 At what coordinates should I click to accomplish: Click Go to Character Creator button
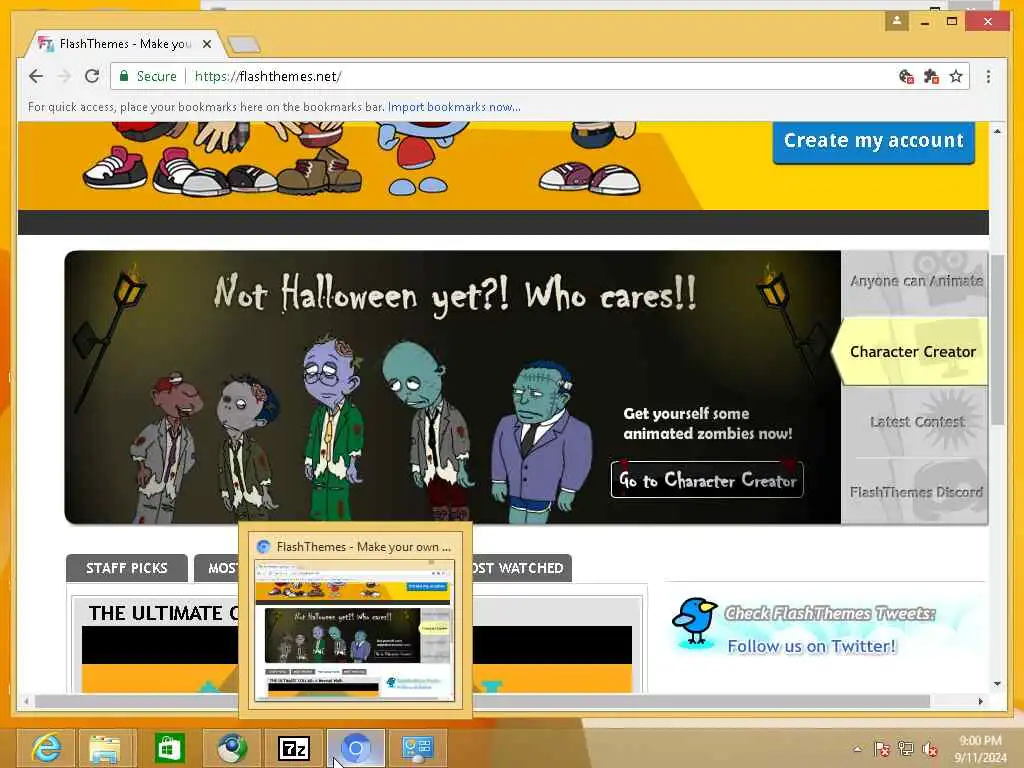tap(707, 480)
